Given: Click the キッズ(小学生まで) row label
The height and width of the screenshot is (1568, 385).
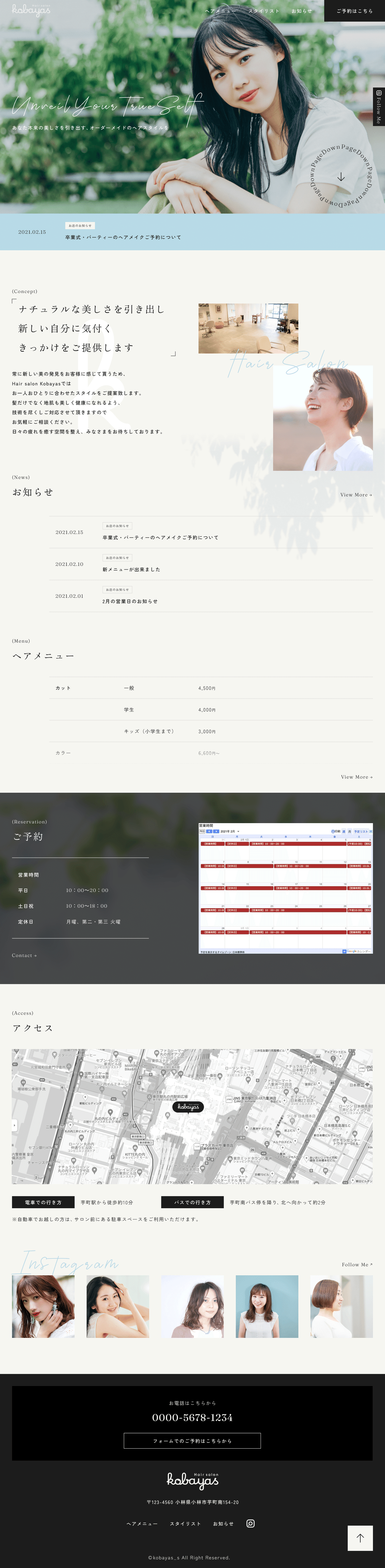Looking at the screenshot, I should (149, 731).
